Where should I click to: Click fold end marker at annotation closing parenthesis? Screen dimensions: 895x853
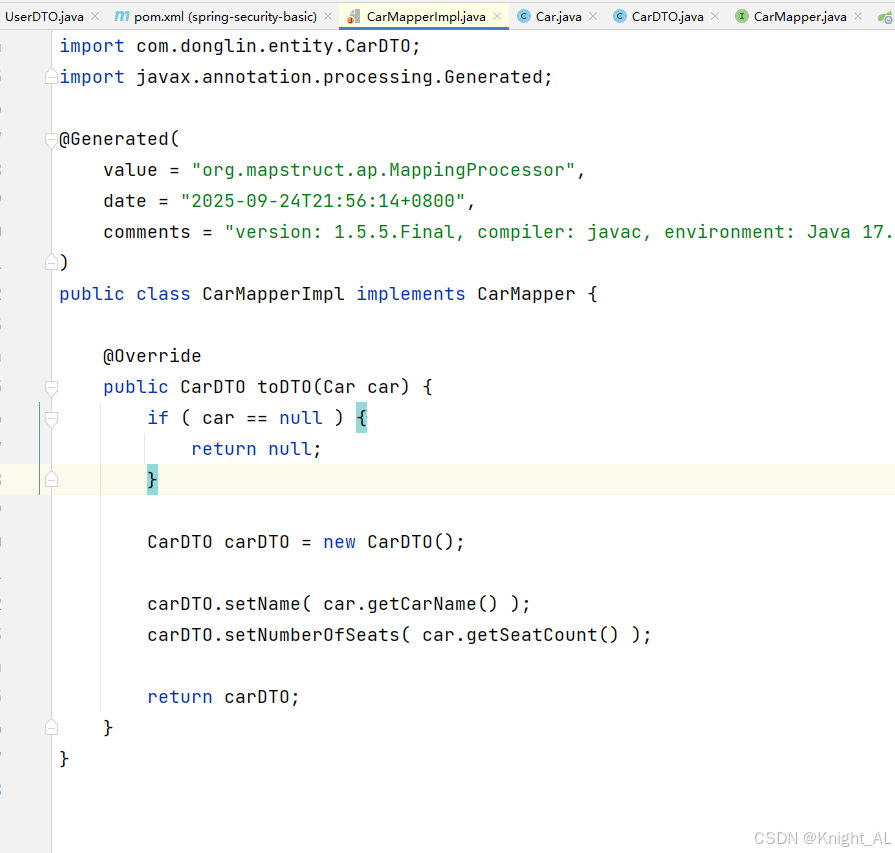pos(51,263)
